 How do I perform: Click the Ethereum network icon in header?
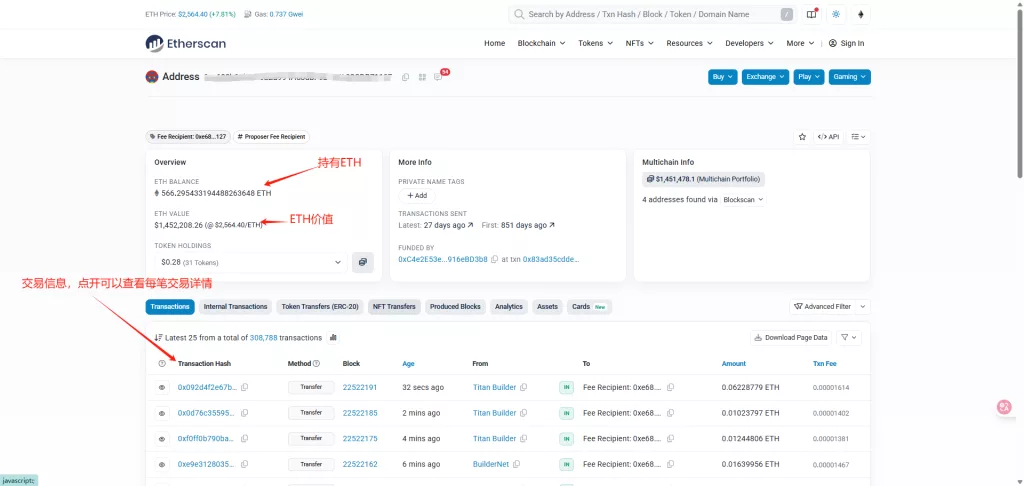click(860, 14)
